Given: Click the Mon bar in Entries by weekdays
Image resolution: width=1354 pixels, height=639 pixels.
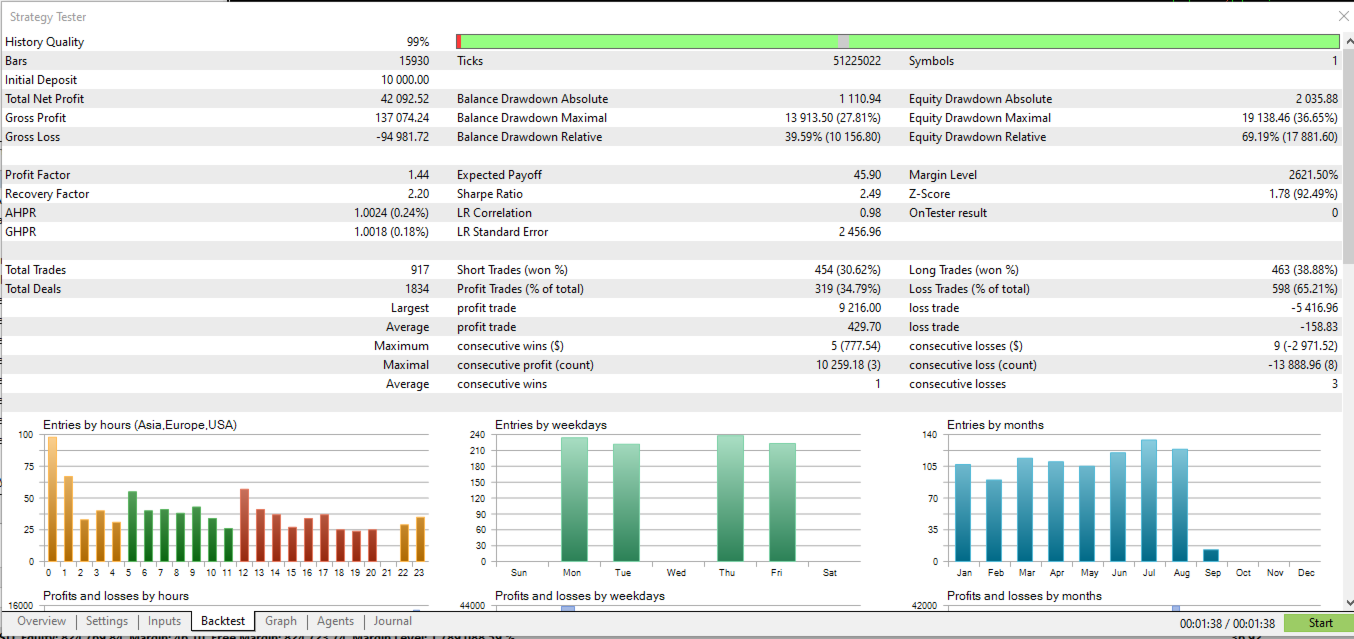Looking at the screenshot, I should pos(574,499).
